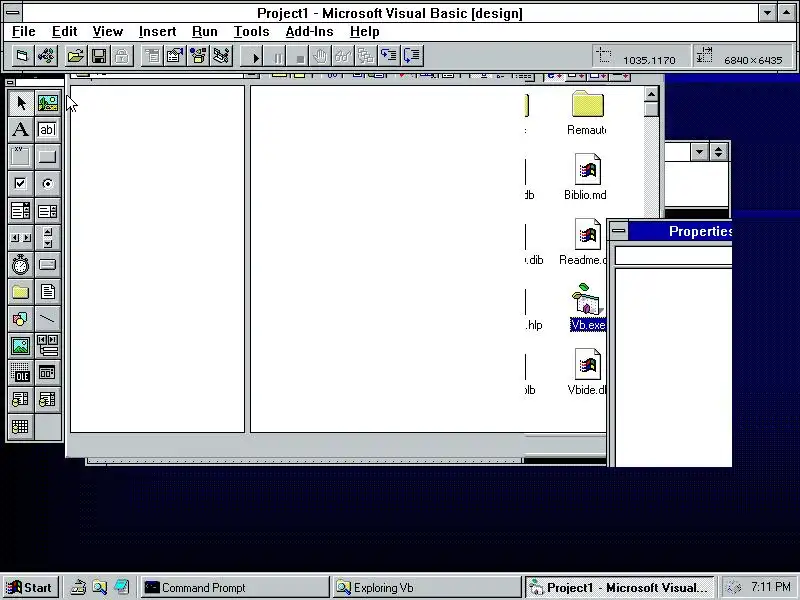The width and height of the screenshot is (800, 600).
Task: Select the Biblio.md file in Explorer
Action: click(x=585, y=177)
